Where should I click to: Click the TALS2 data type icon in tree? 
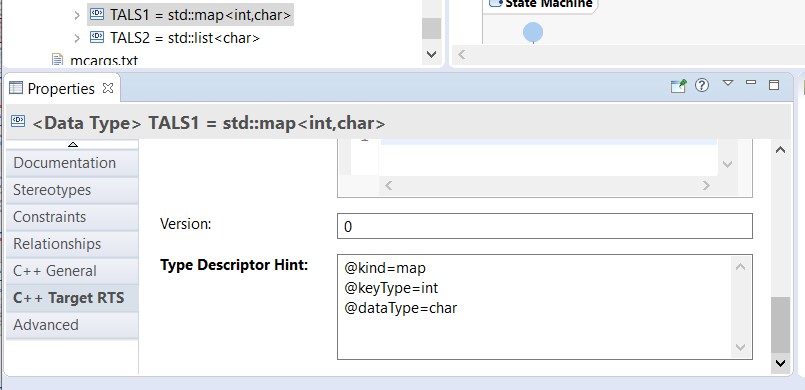coord(97,37)
